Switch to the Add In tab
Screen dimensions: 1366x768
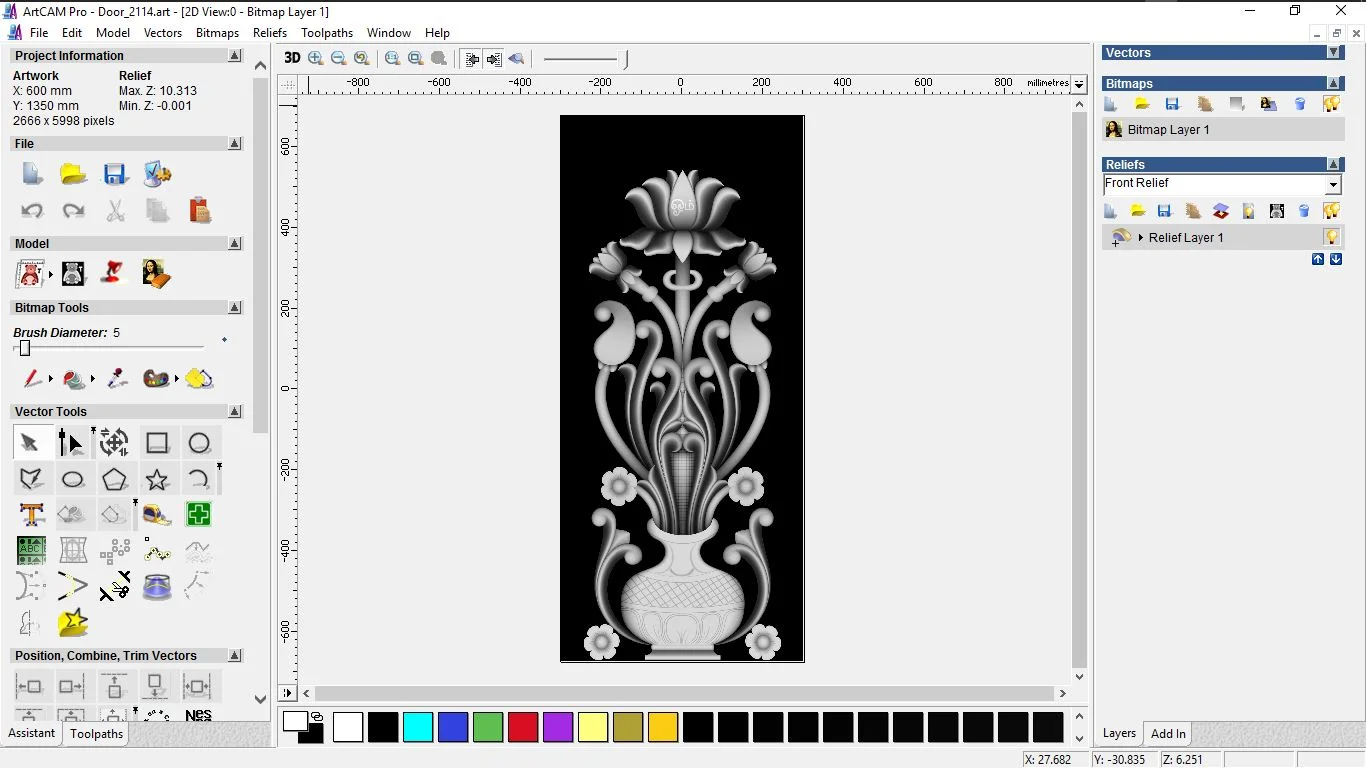(1168, 733)
